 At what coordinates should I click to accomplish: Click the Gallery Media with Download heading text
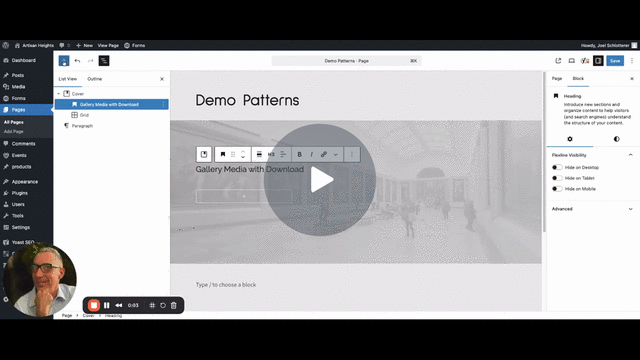[x=249, y=169]
